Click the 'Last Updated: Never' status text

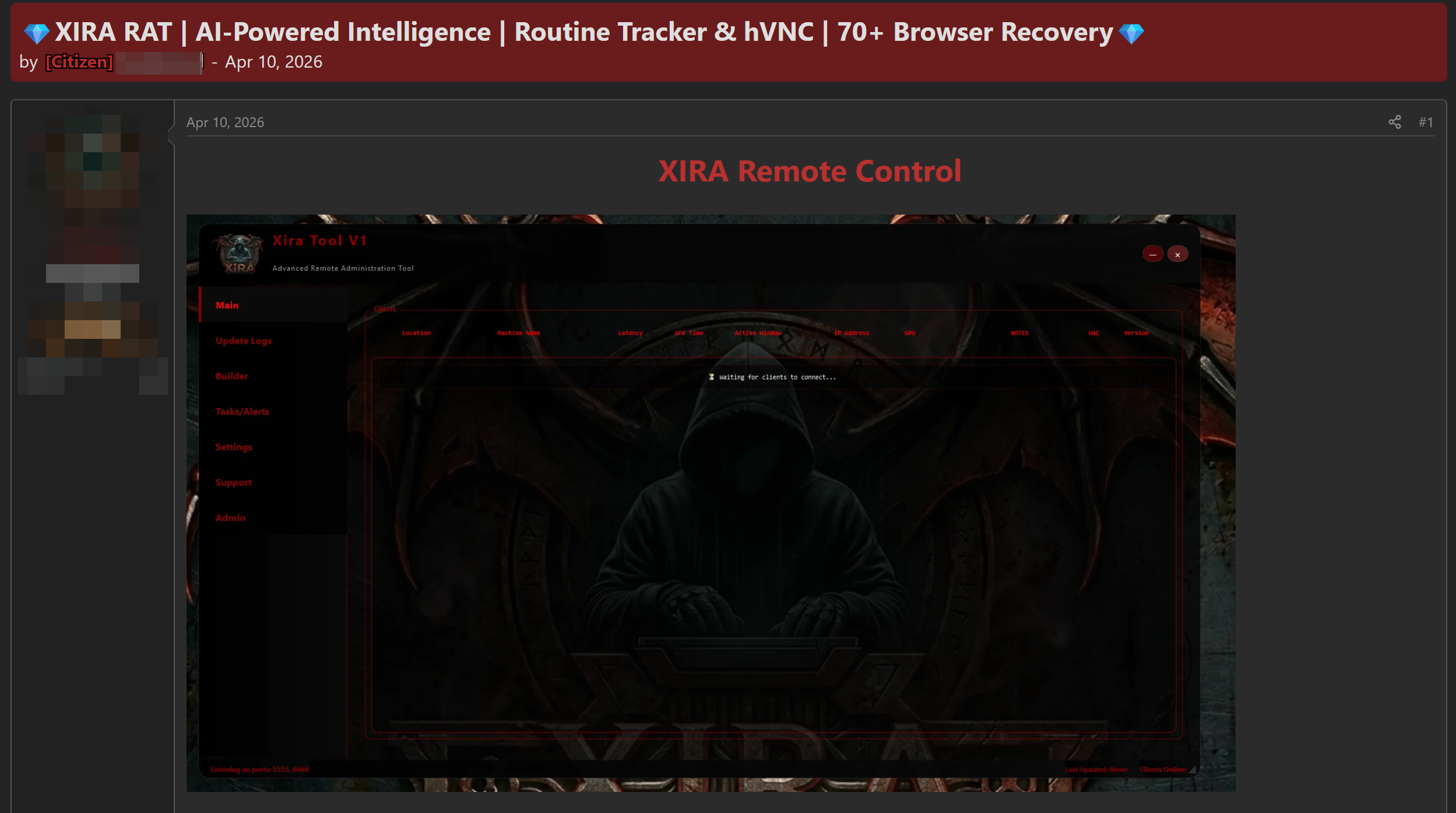click(x=1096, y=769)
